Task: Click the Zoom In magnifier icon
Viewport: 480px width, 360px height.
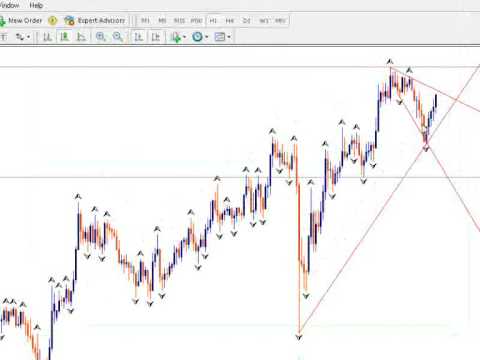Action: tap(100, 37)
